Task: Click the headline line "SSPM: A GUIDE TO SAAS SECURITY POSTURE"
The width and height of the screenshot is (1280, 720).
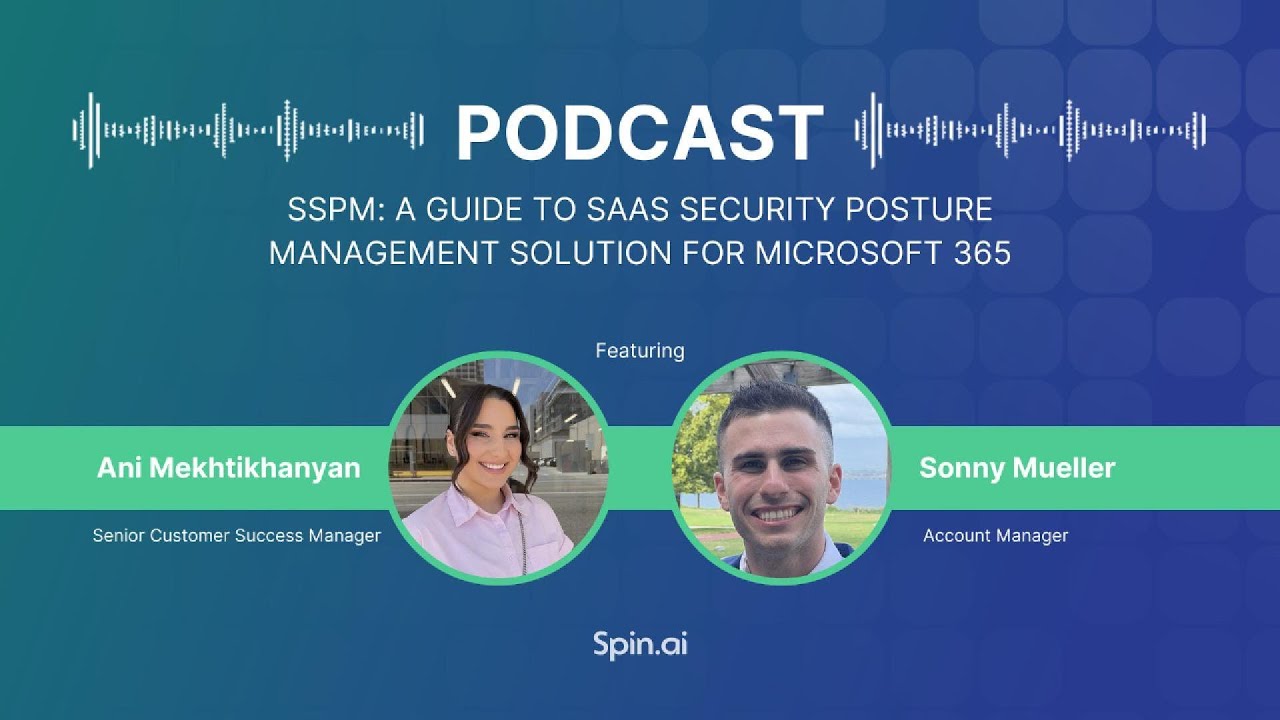Action: click(640, 209)
